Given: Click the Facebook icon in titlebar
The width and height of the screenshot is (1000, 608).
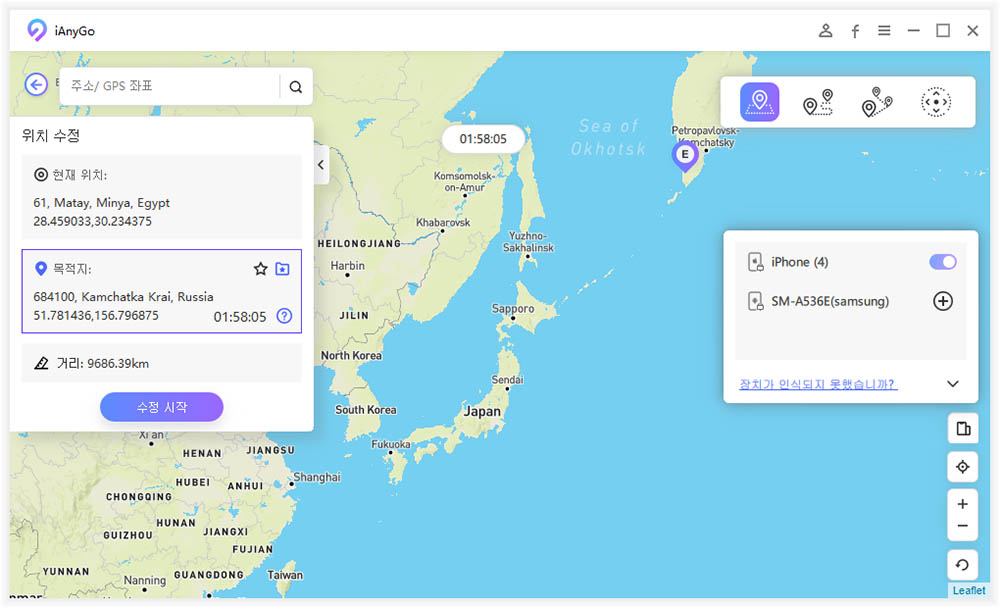Looking at the screenshot, I should click(855, 30).
